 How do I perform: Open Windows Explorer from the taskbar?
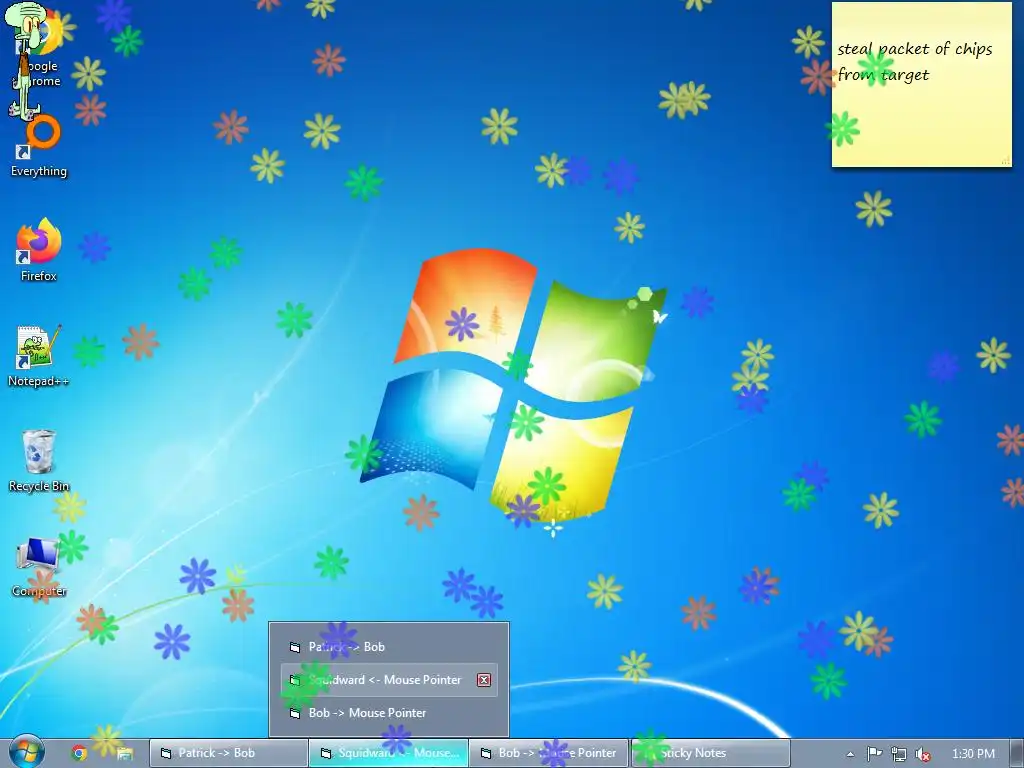[125, 753]
